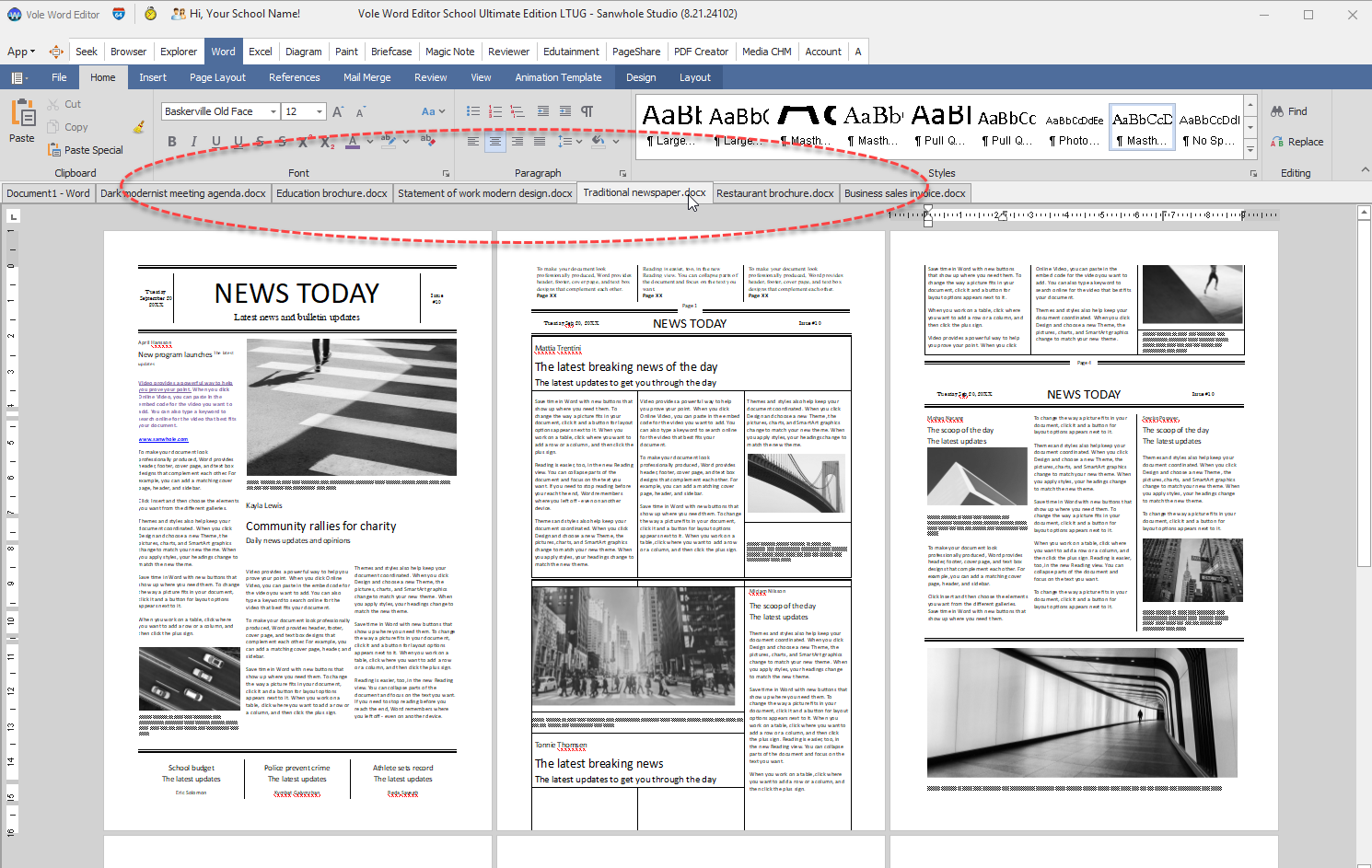Click Find with binoculars icon
The width and height of the screenshot is (1372, 868).
point(1289,111)
